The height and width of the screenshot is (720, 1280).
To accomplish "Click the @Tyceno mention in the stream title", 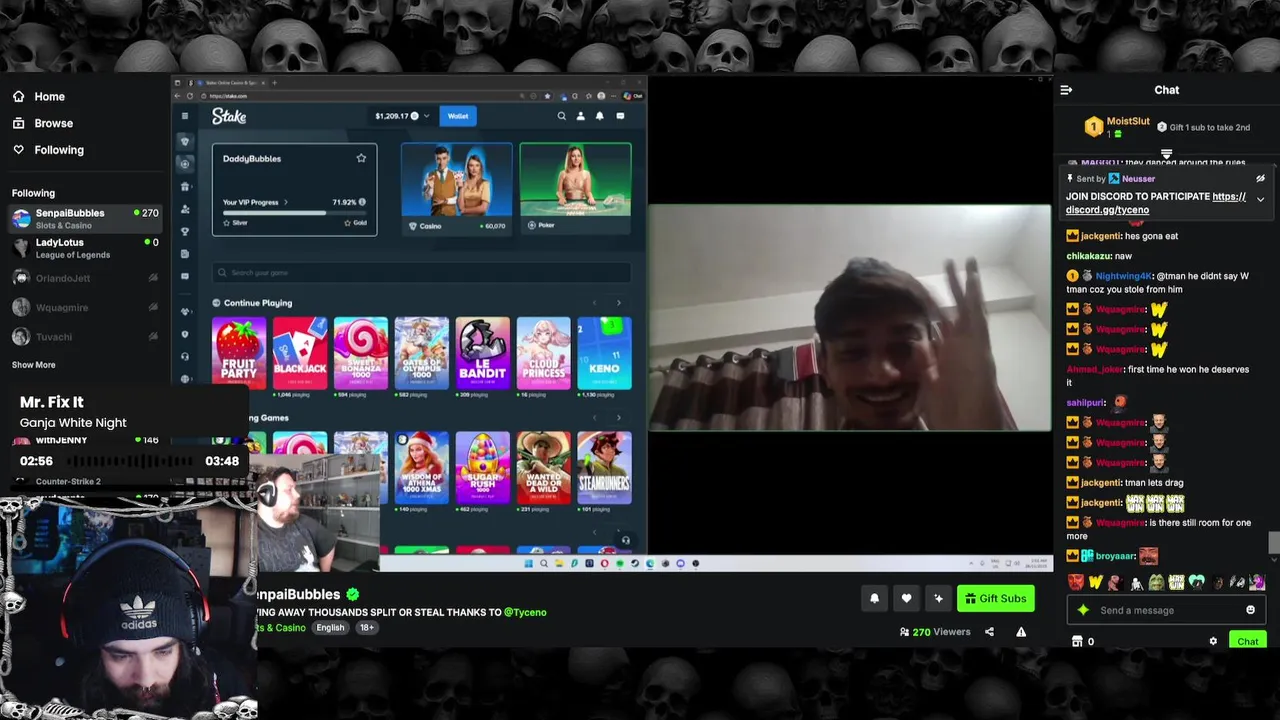I will coord(525,612).
